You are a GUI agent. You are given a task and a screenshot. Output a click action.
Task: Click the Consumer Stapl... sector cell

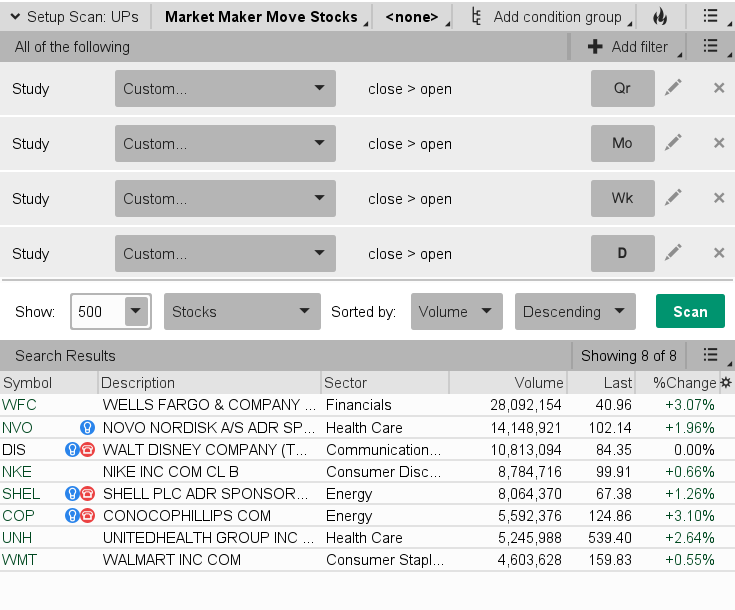(x=385, y=560)
